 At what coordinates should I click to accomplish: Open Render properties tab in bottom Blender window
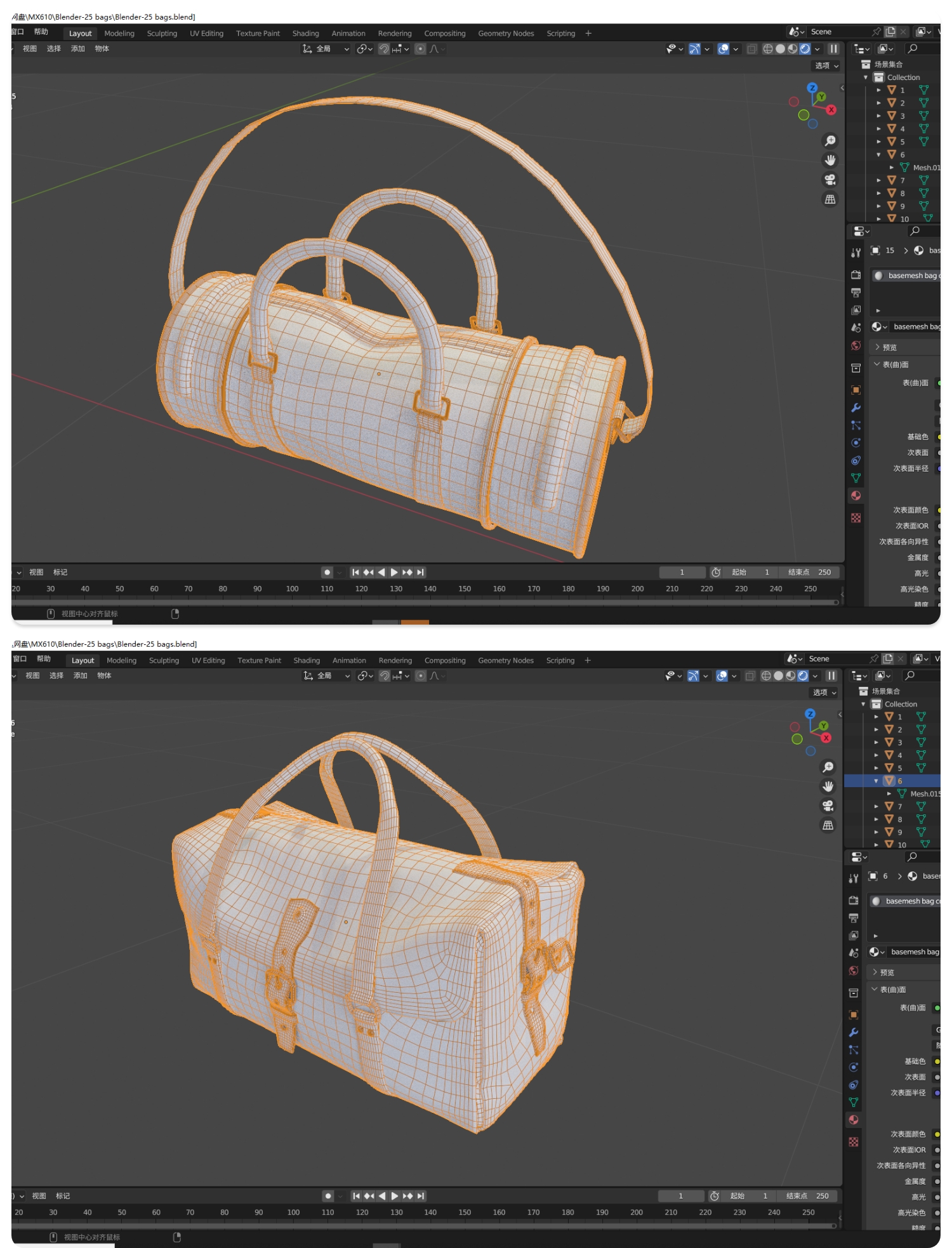pos(854,901)
